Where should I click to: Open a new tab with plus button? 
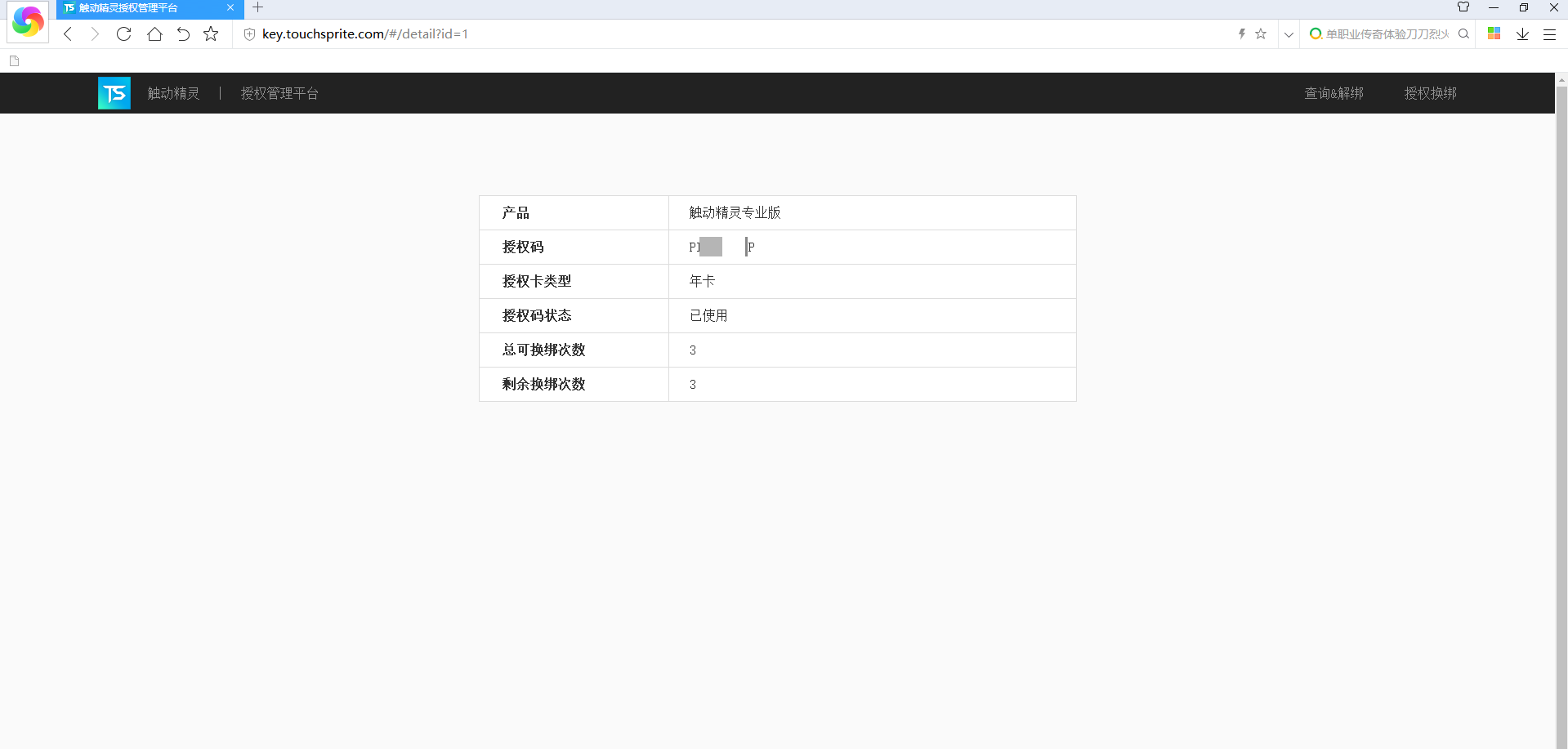(257, 7)
